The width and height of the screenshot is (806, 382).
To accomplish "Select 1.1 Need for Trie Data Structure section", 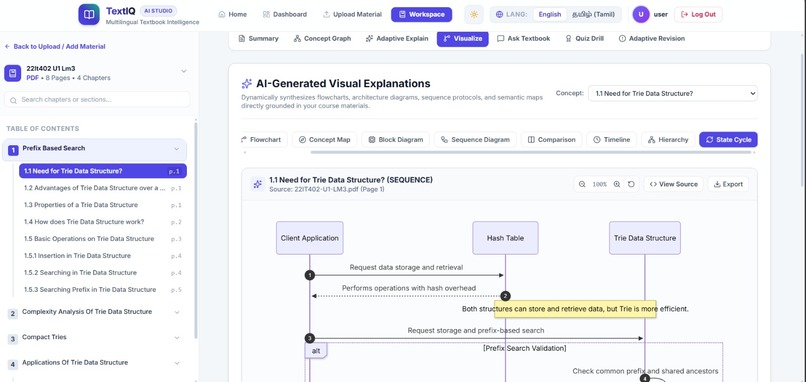I will coord(103,171).
